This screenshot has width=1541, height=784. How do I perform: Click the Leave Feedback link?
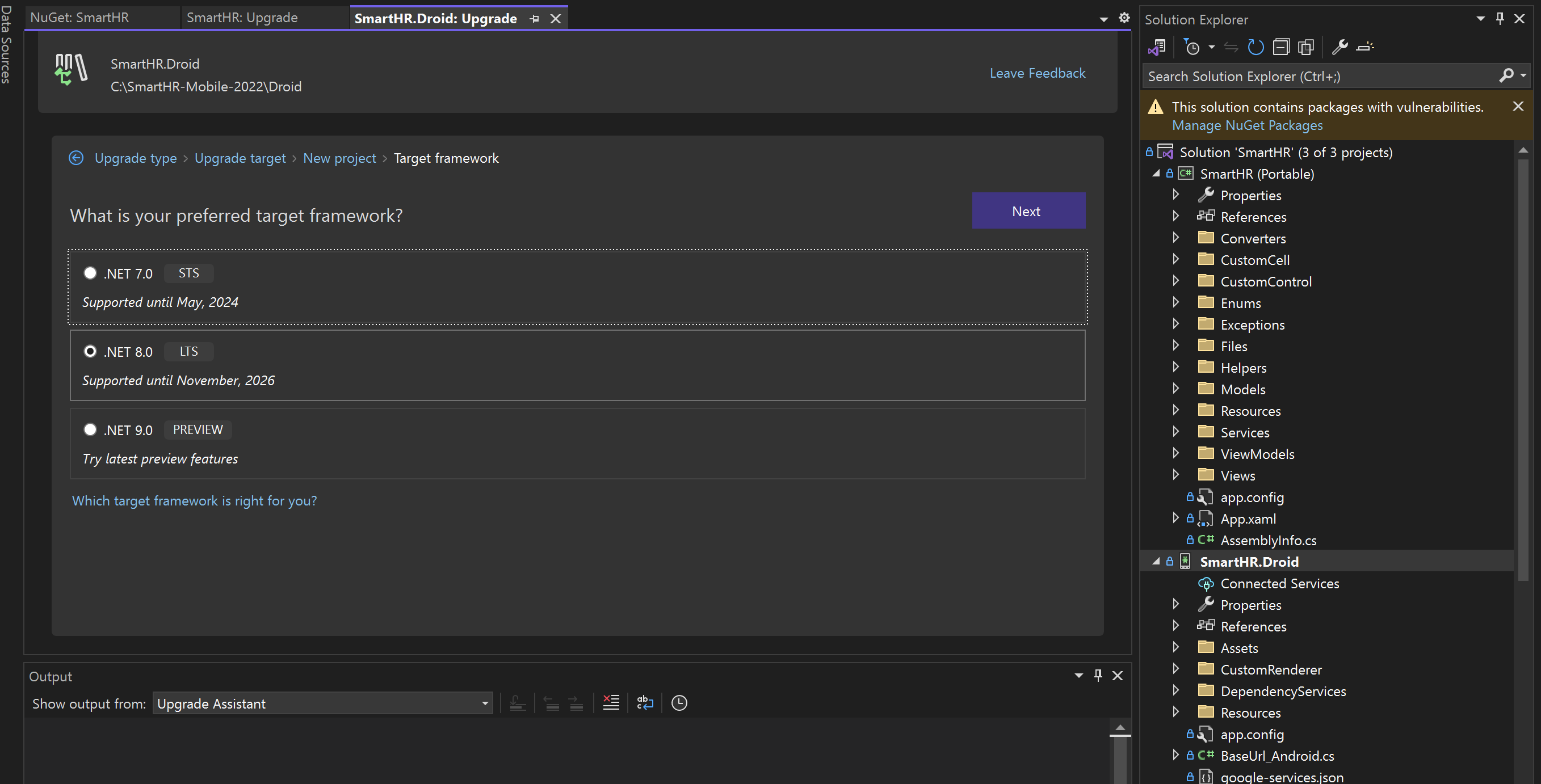click(x=1037, y=73)
